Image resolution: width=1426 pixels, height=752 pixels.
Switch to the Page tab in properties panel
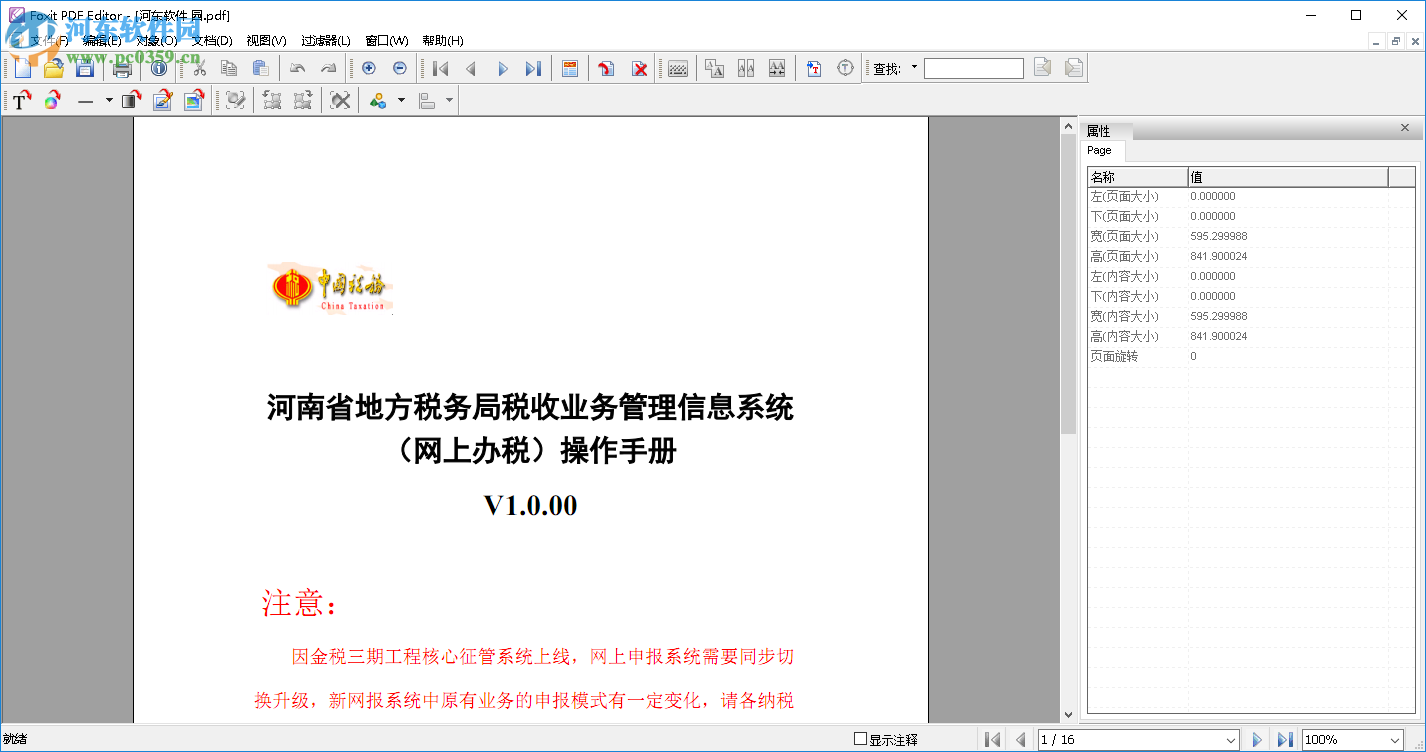pyautogui.click(x=1101, y=150)
